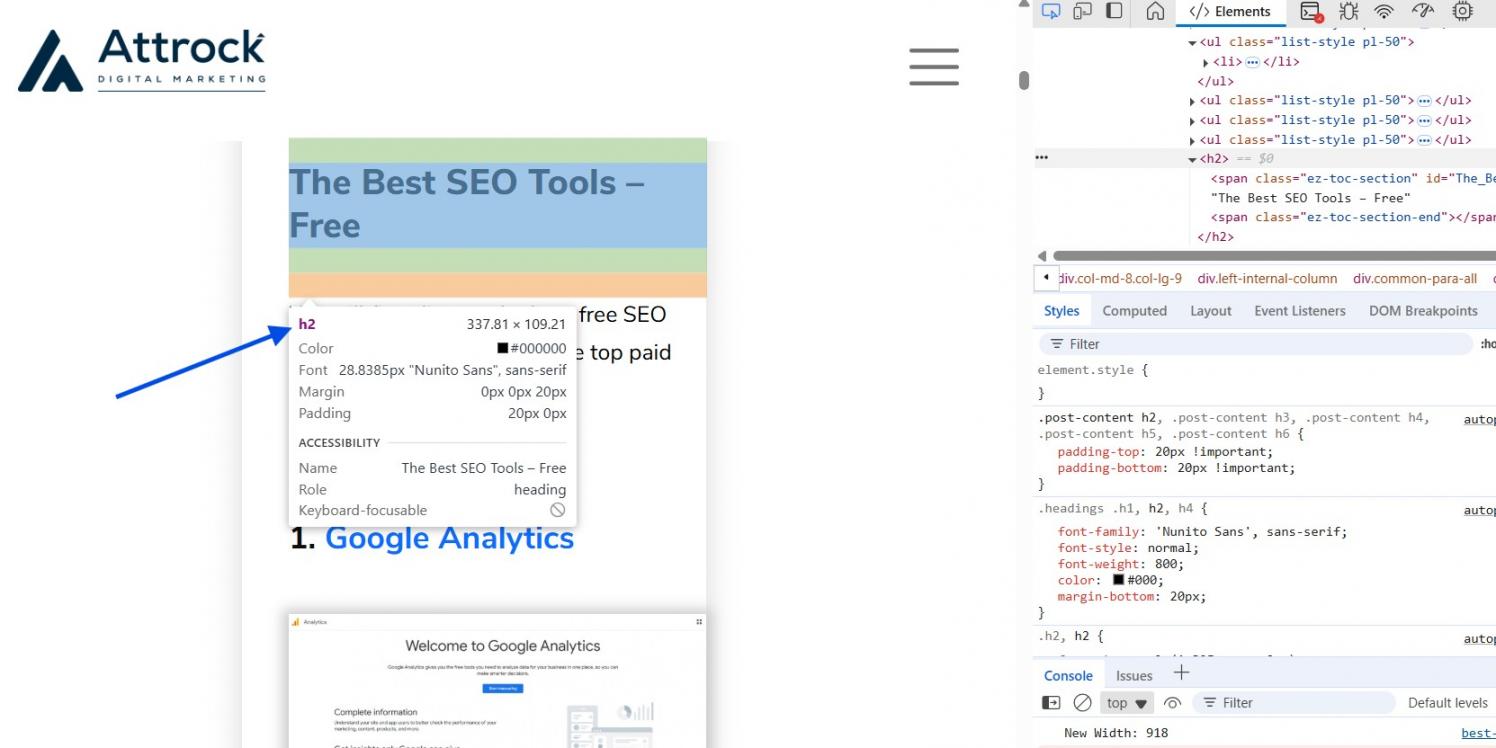Collapse the selected h2 node
Screen dimensions: 1496x748
[1192, 159]
